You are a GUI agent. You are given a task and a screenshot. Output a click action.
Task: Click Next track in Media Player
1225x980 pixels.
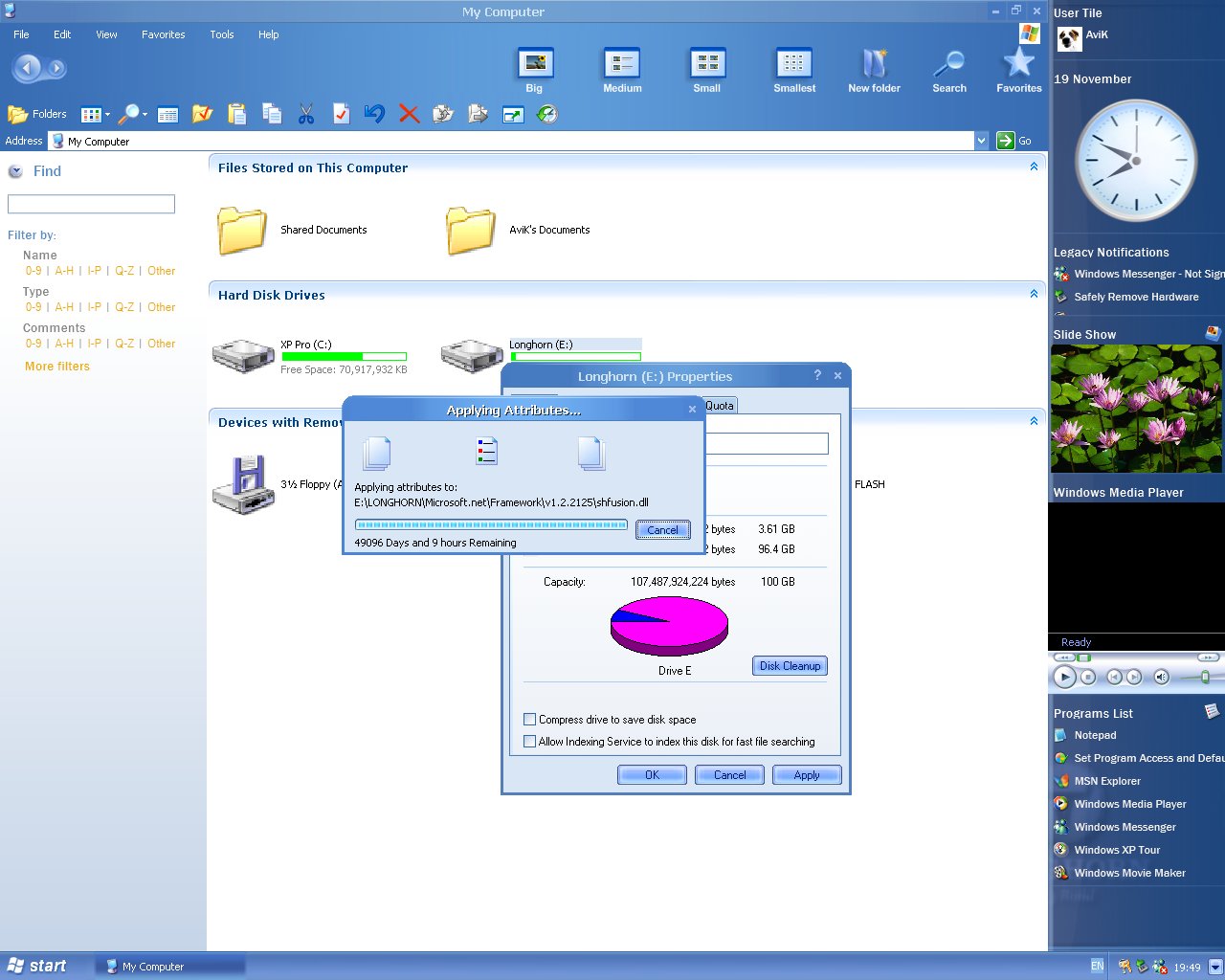[x=1134, y=677]
